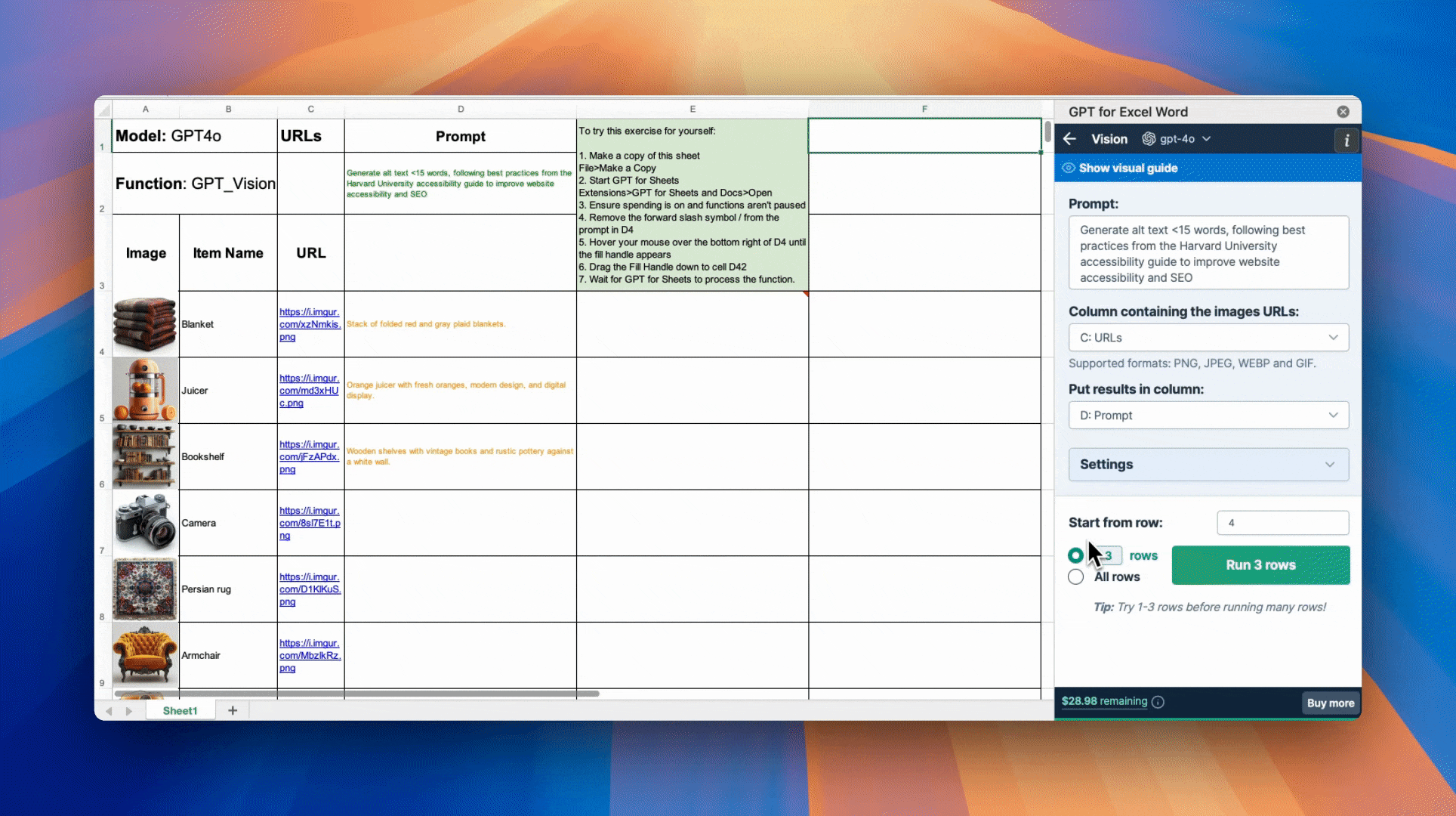1456x816 pixels.
Task: Select column header E
Action: coord(693,109)
